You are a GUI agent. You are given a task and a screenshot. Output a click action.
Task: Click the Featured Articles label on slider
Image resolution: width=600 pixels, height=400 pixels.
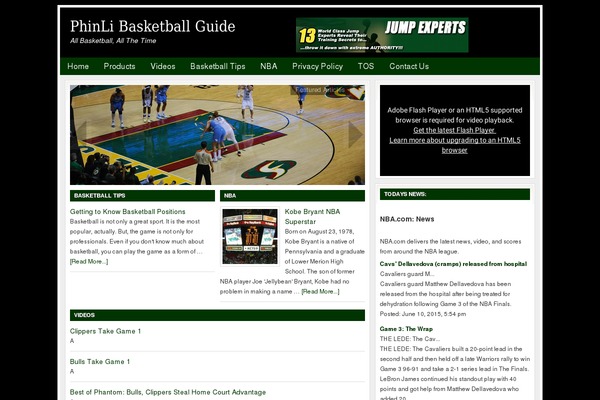coord(320,90)
